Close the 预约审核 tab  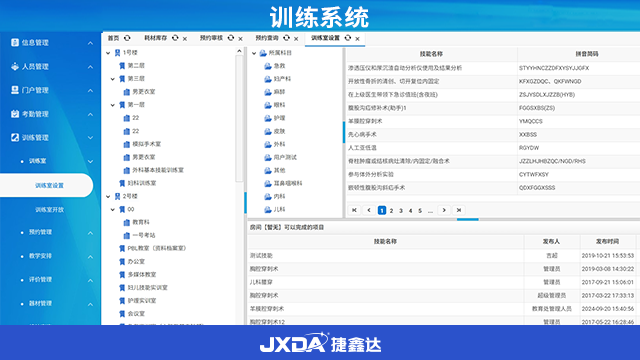pyautogui.click(x=240, y=39)
